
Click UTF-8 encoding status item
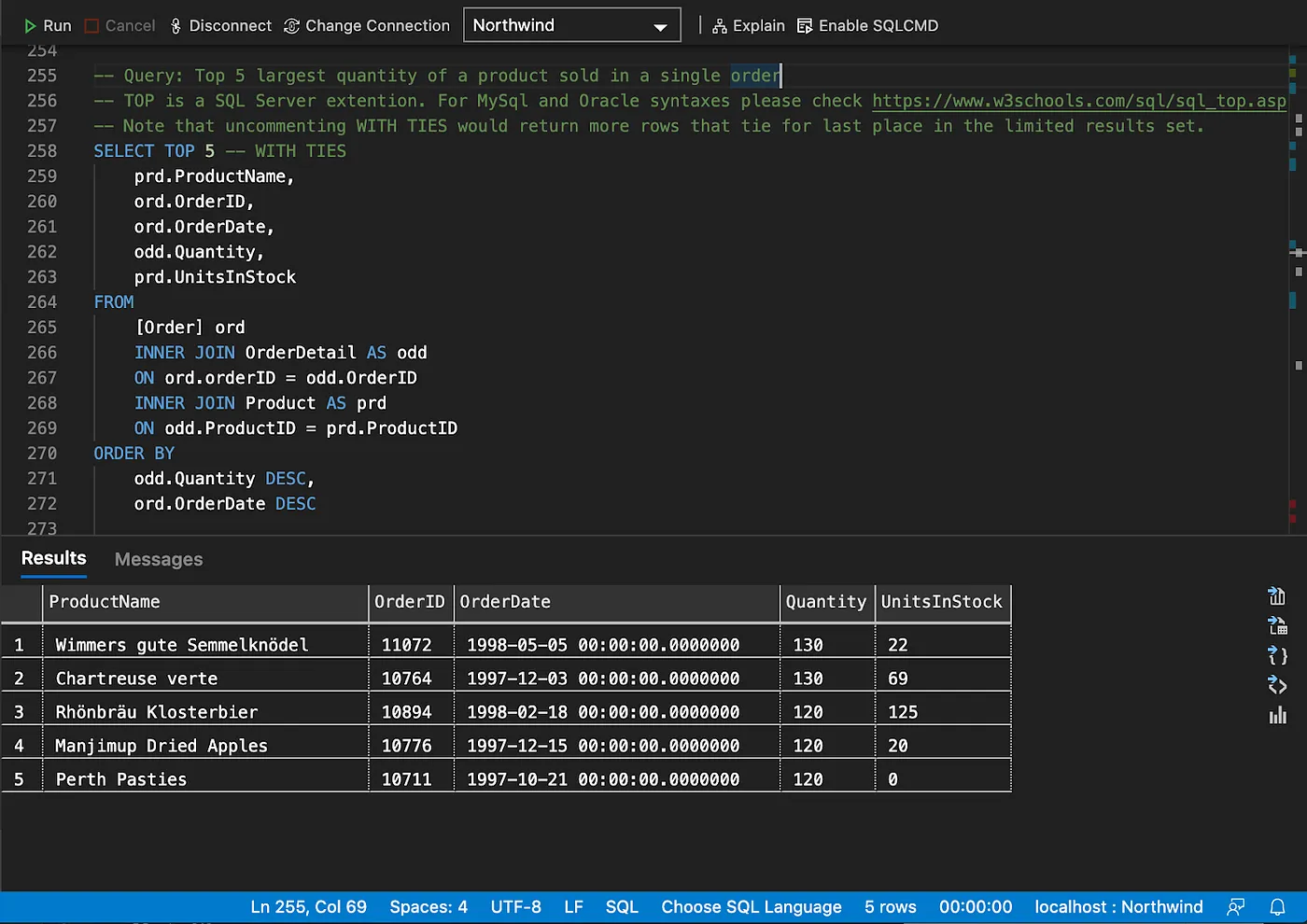(516, 907)
